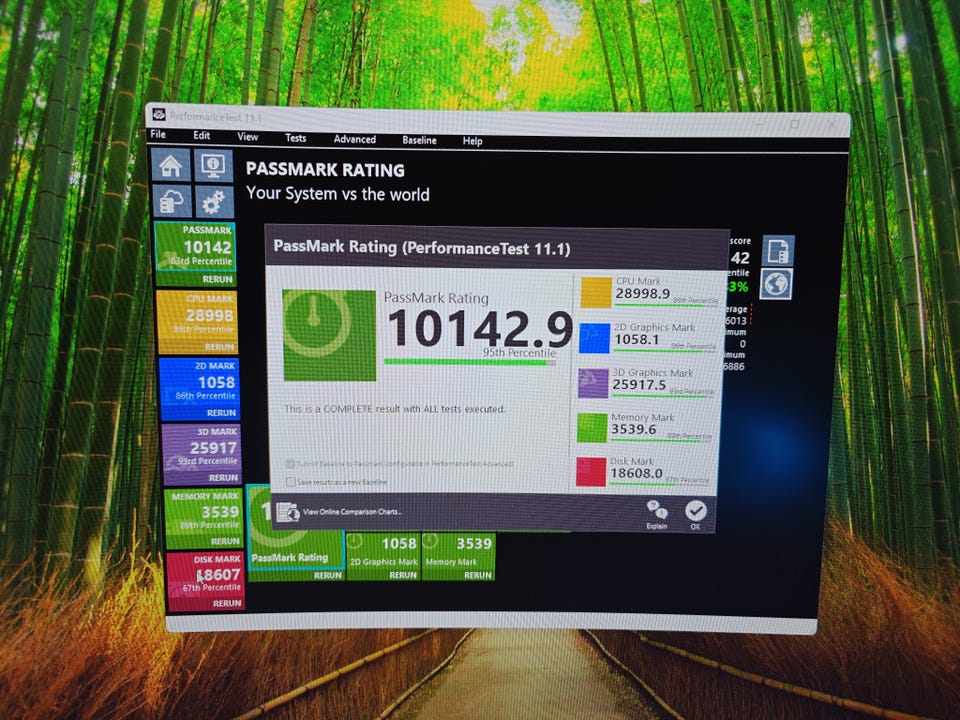Open the Baseline menu
960x720 pixels.
(419, 140)
